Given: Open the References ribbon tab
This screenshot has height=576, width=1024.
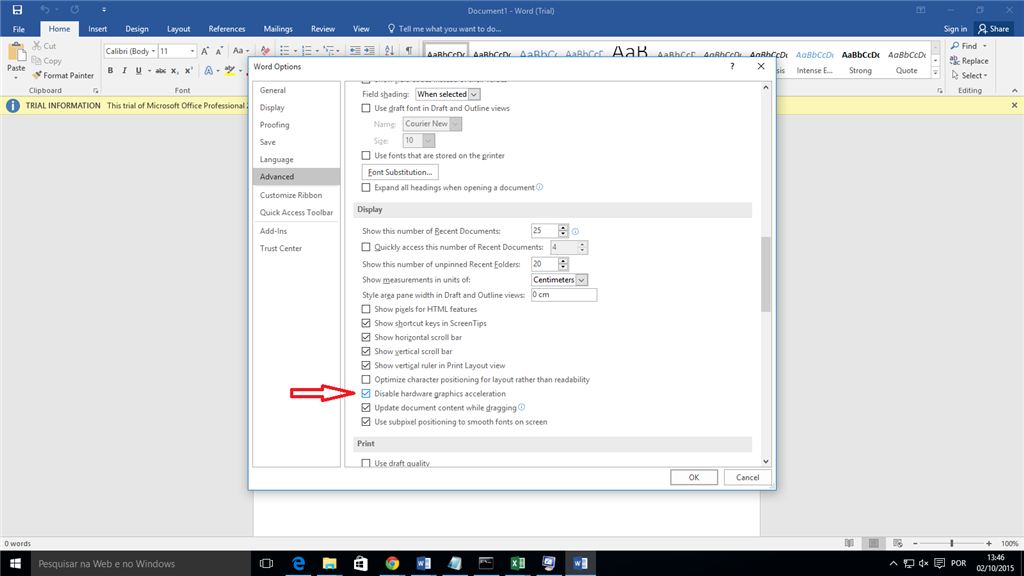Looking at the screenshot, I should [227, 29].
